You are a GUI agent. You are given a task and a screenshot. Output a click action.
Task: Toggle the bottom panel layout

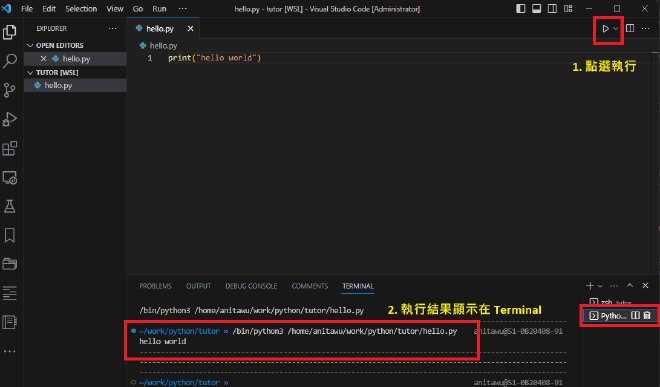pos(537,8)
